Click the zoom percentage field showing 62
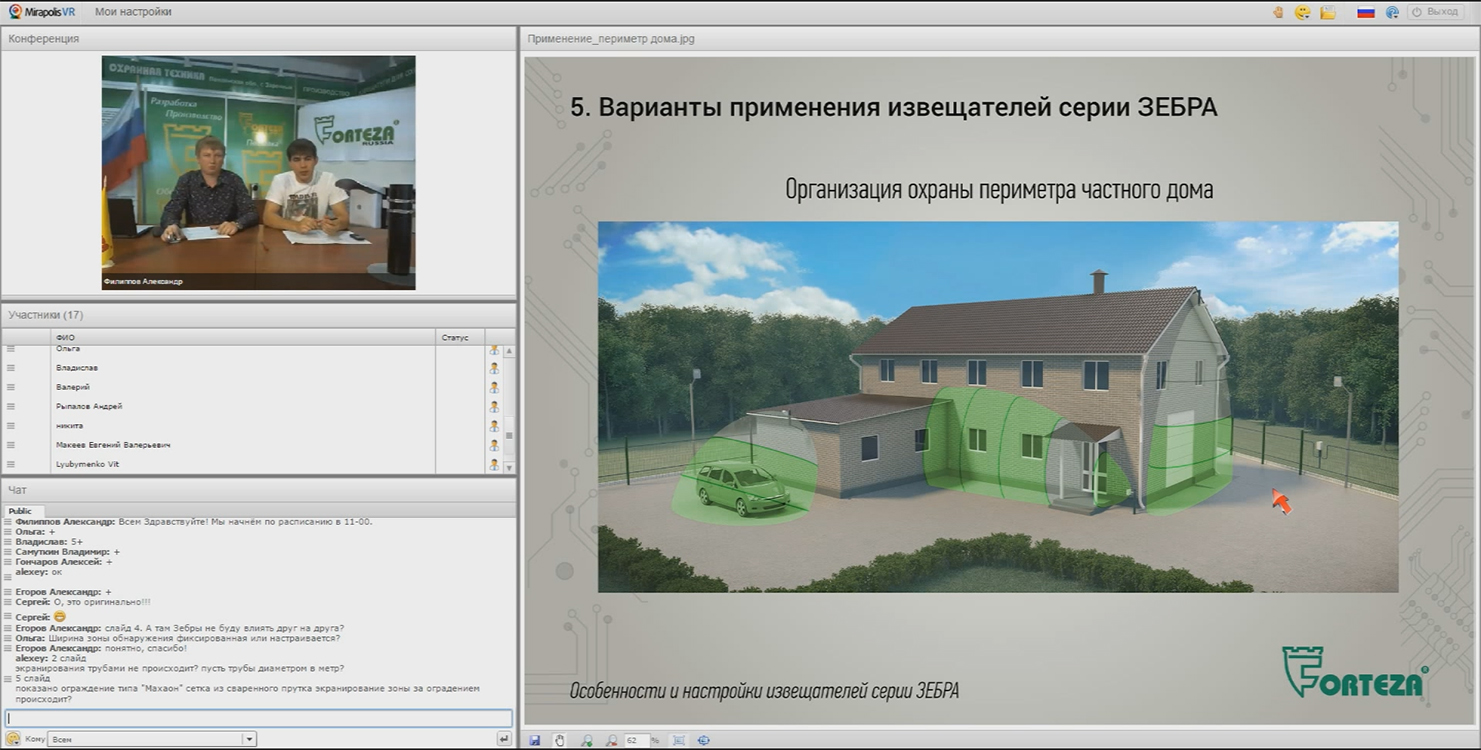1481x750 pixels. pos(636,740)
